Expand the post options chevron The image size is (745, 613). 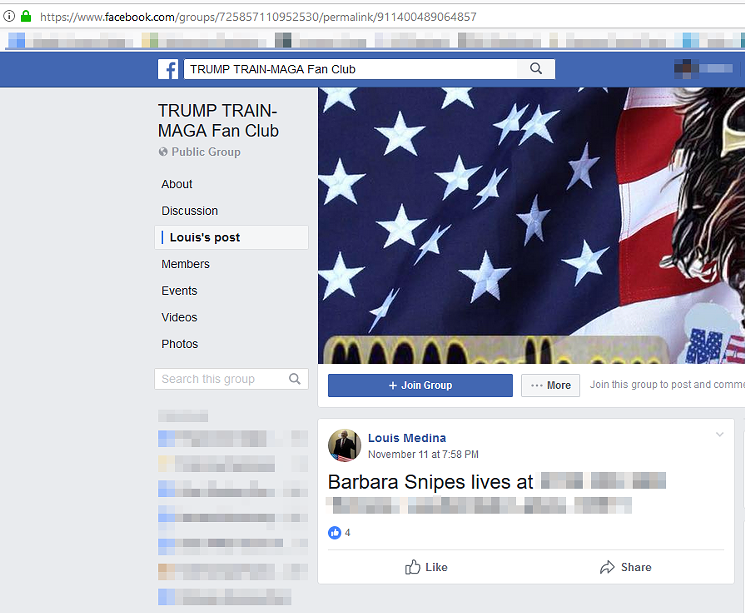click(x=719, y=435)
